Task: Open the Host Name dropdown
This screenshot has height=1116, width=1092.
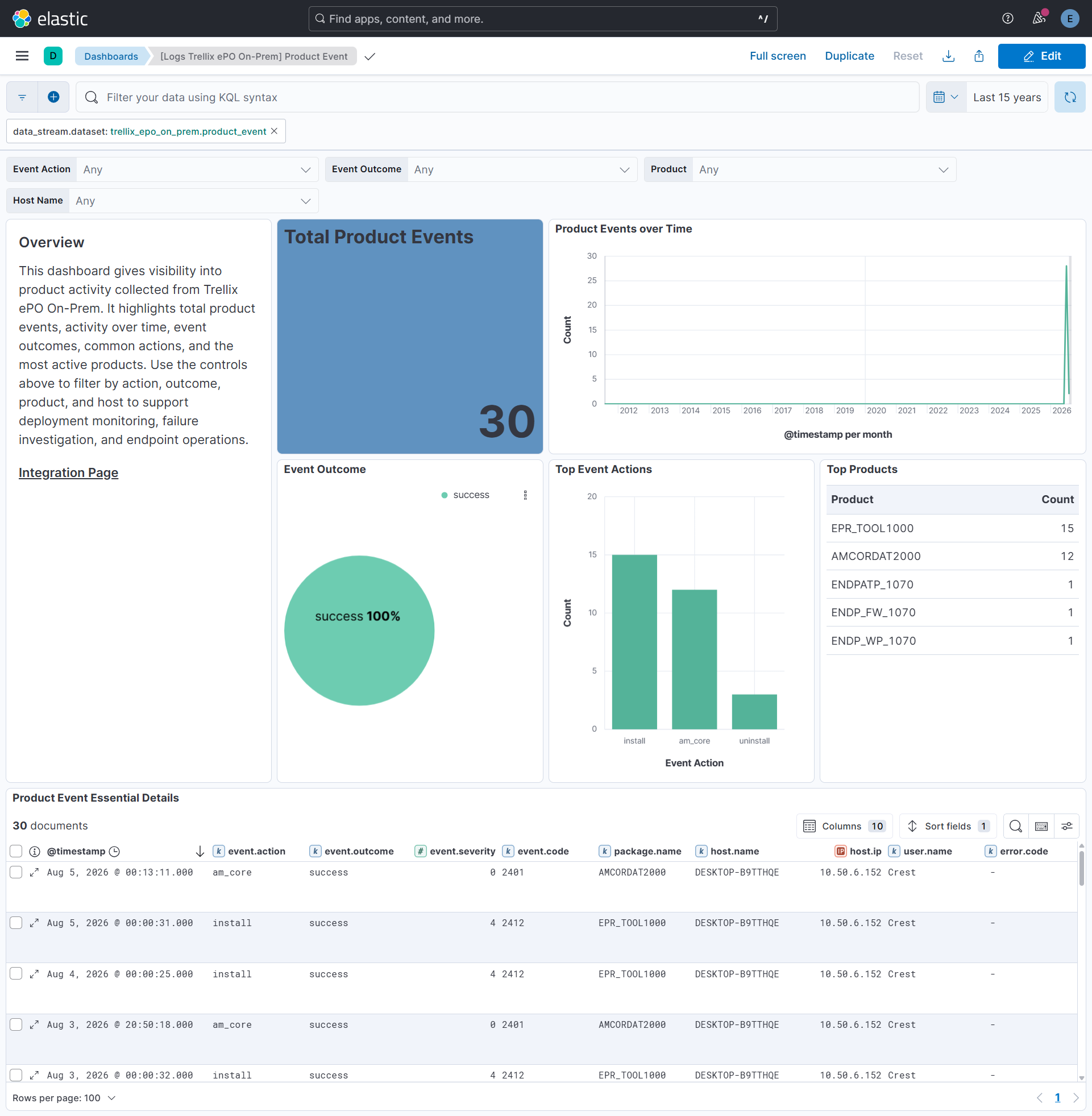Action: pyautogui.click(x=193, y=201)
